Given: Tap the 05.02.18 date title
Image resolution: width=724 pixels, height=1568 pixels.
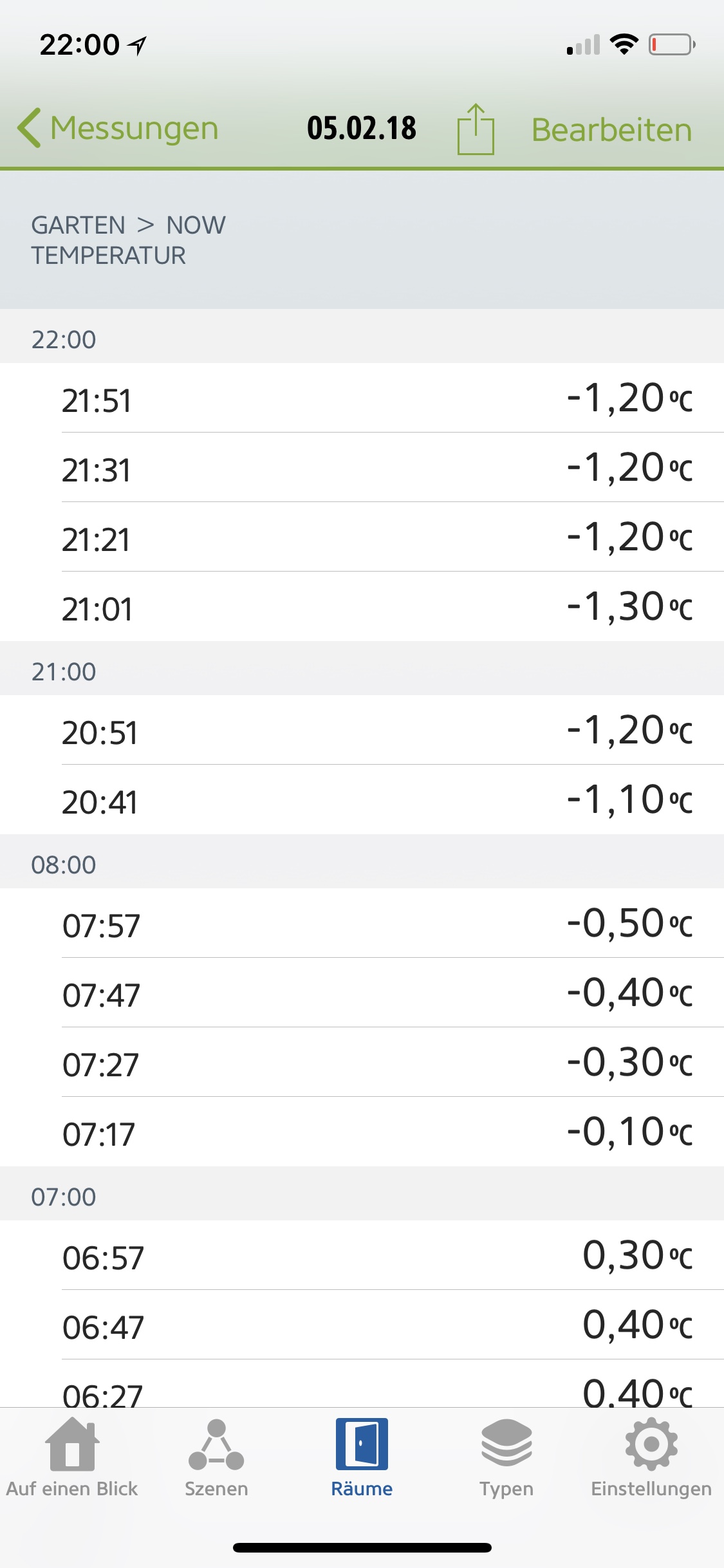Looking at the screenshot, I should pyautogui.click(x=362, y=128).
